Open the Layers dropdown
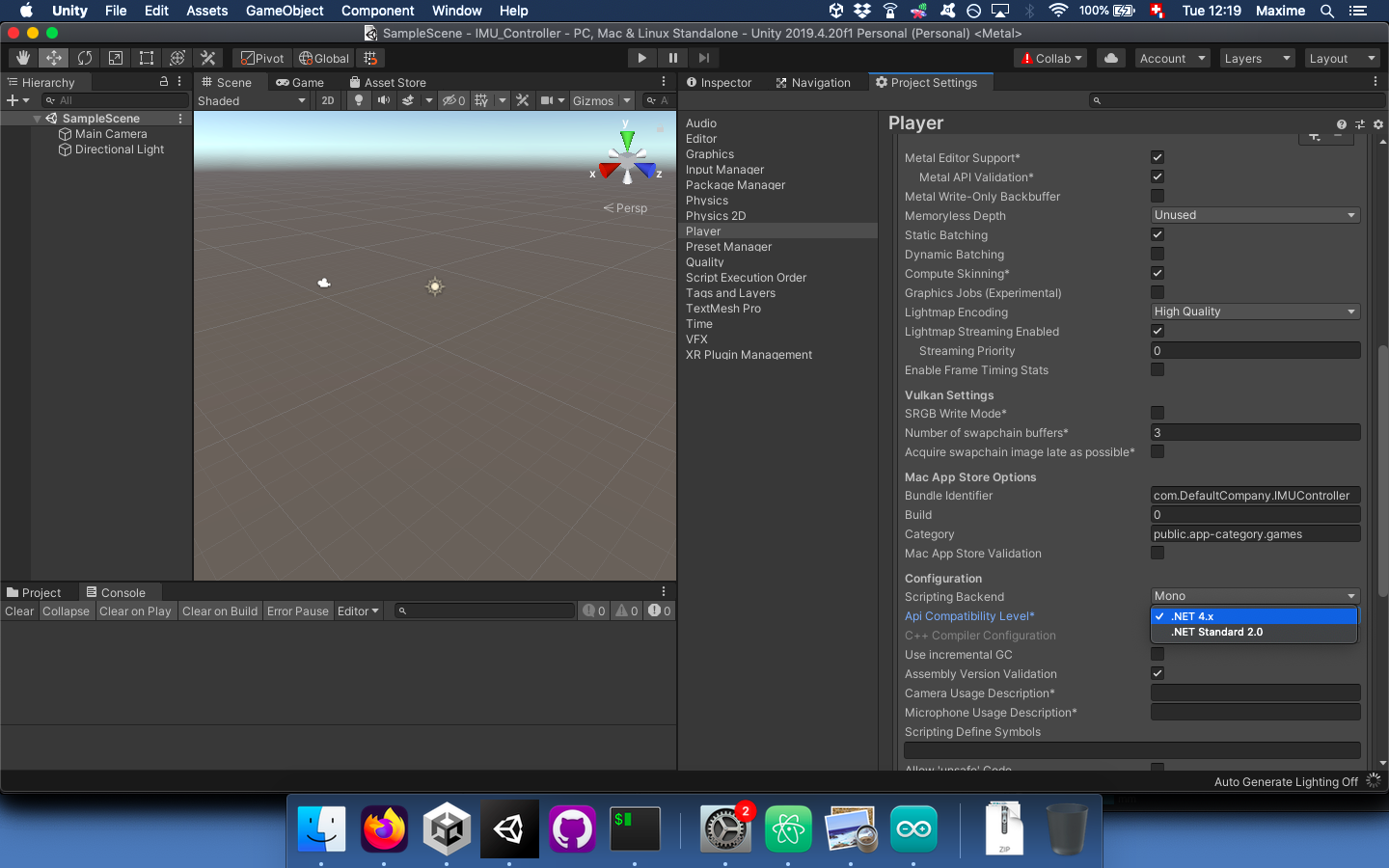The height and width of the screenshot is (868, 1389). (x=1257, y=59)
